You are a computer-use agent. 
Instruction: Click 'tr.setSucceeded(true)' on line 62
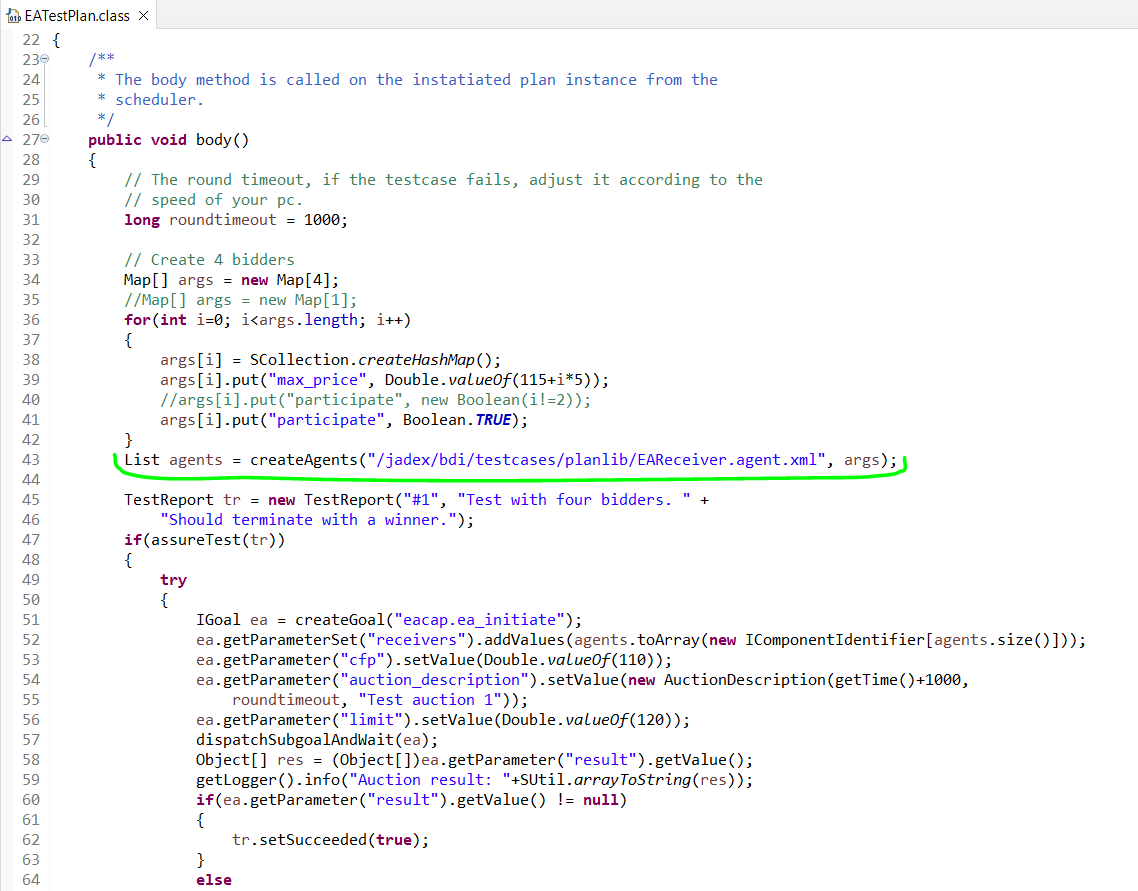pyautogui.click(x=326, y=839)
